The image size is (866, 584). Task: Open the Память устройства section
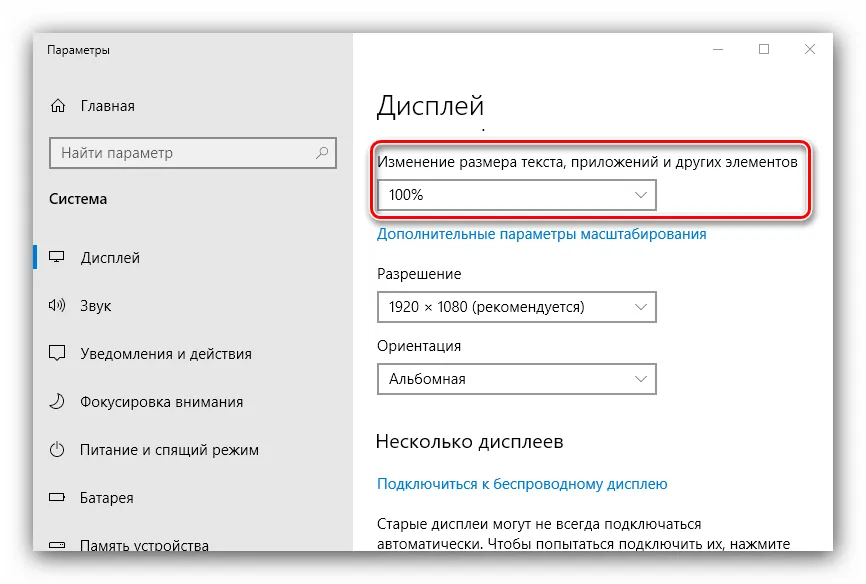(144, 545)
